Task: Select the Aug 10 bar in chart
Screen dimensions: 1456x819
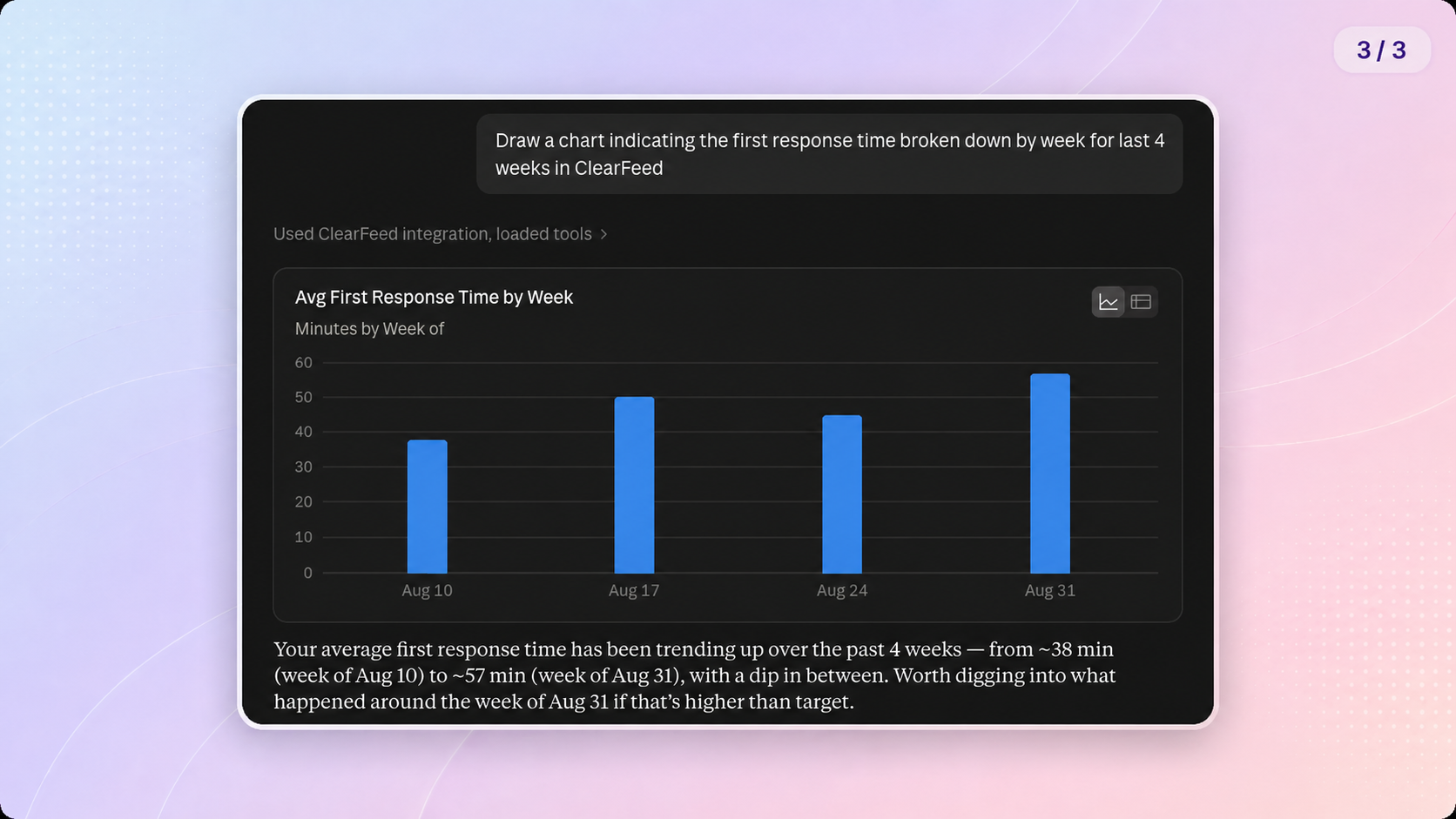Action: pos(427,507)
